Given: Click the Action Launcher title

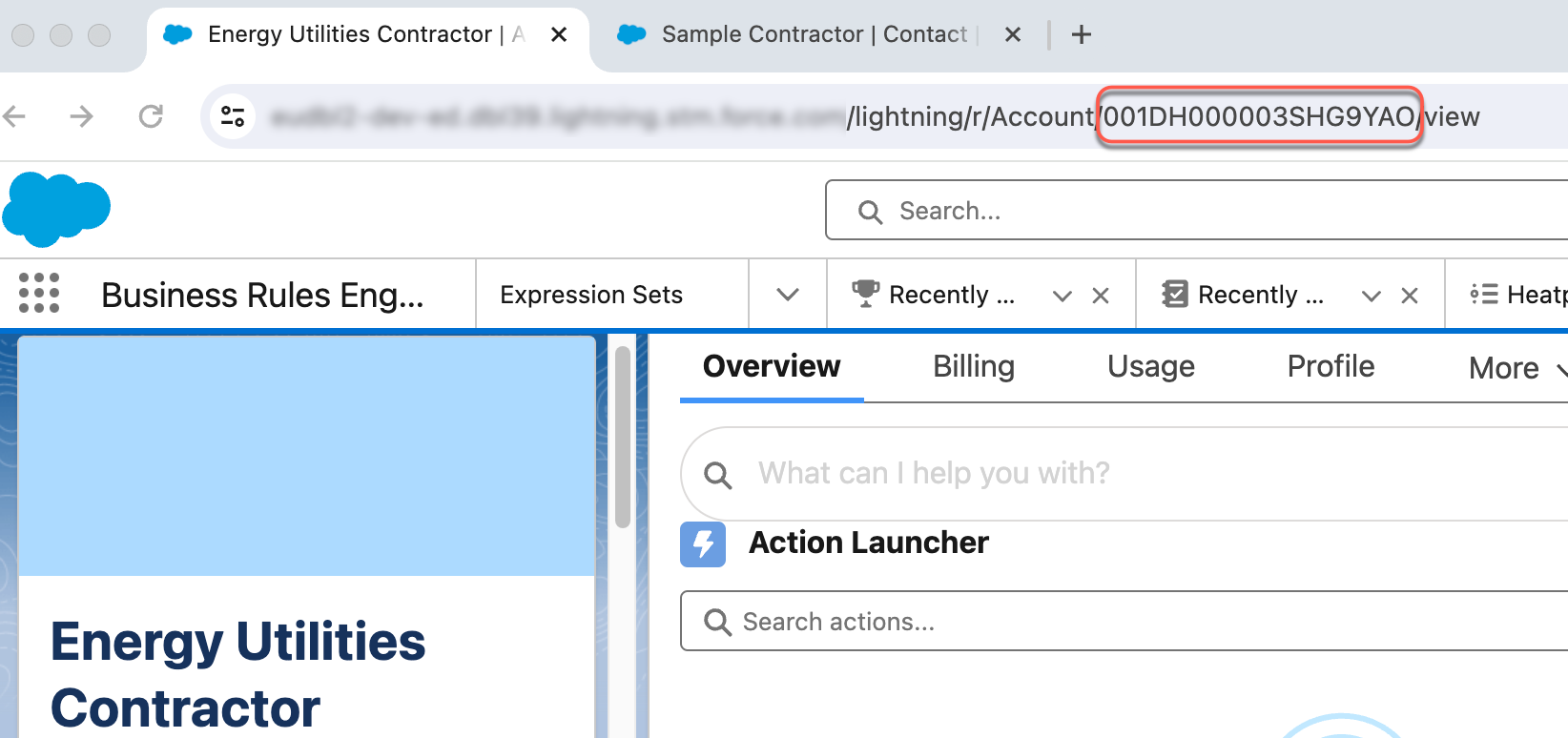Looking at the screenshot, I should 869,543.
